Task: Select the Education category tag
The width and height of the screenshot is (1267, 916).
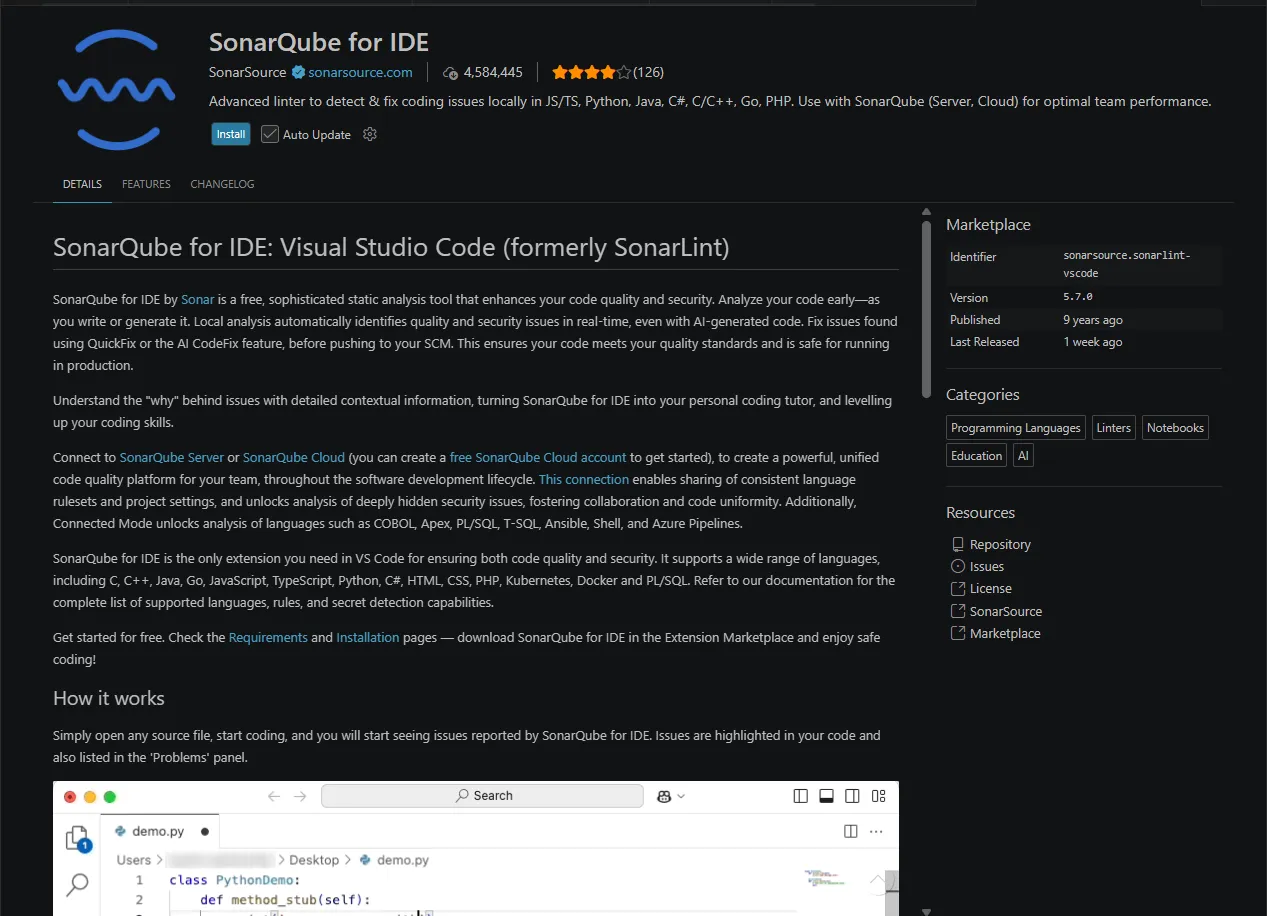Action: point(977,455)
